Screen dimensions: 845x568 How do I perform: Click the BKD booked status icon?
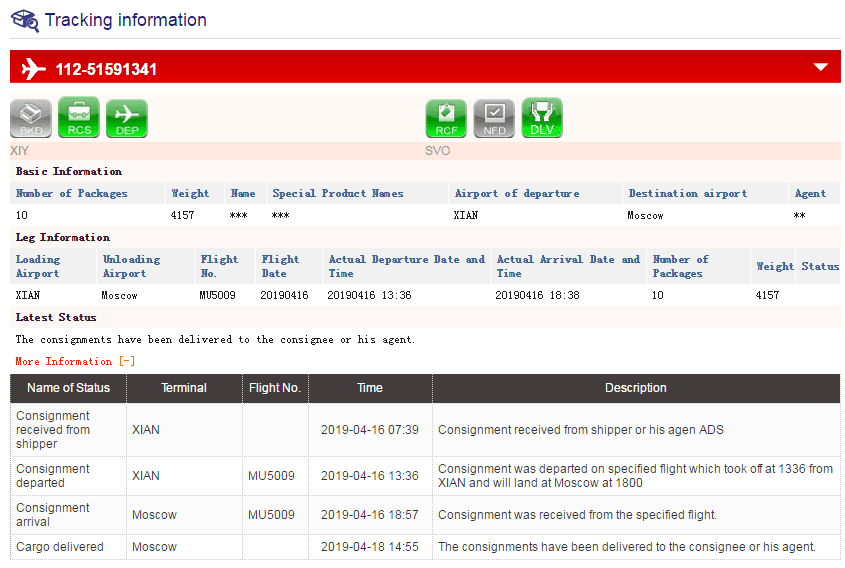(30, 118)
